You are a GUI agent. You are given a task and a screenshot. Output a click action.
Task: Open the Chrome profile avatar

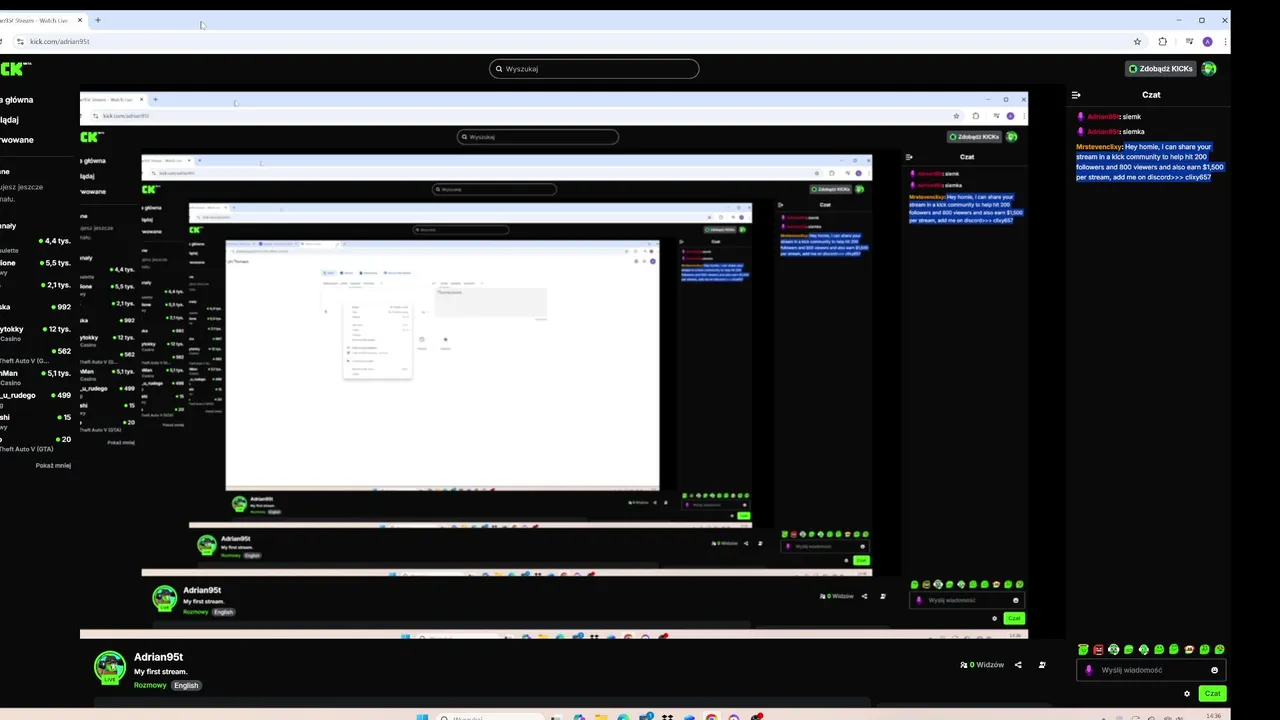[1208, 42]
